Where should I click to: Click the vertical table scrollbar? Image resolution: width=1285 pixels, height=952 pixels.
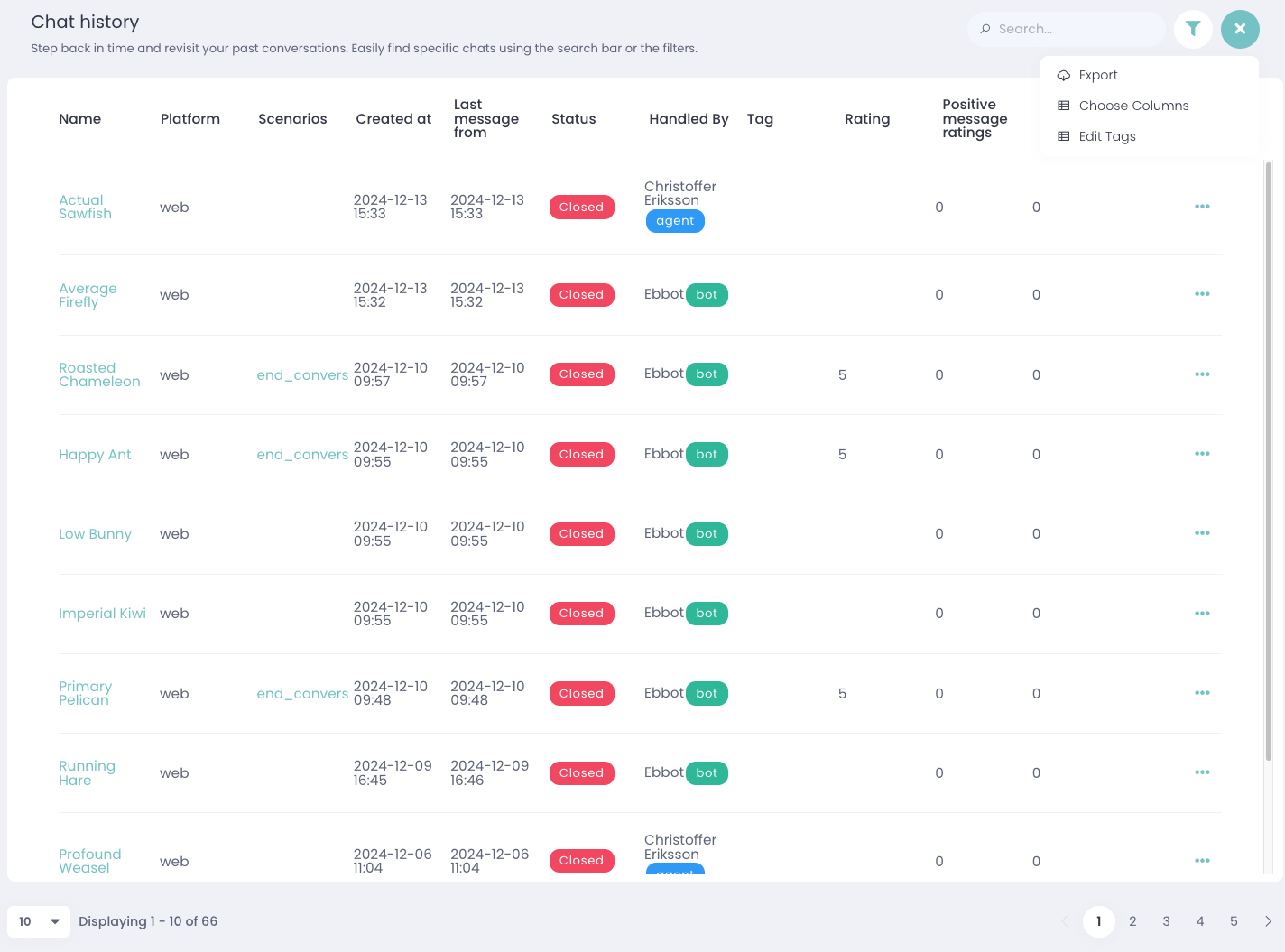pyautogui.click(x=1268, y=460)
